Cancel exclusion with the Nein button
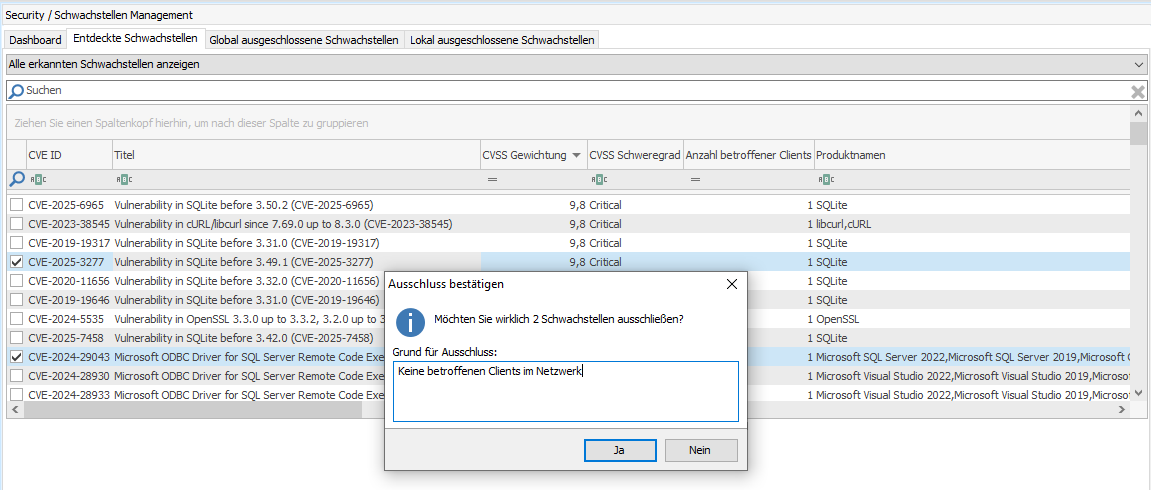 point(701,450)
